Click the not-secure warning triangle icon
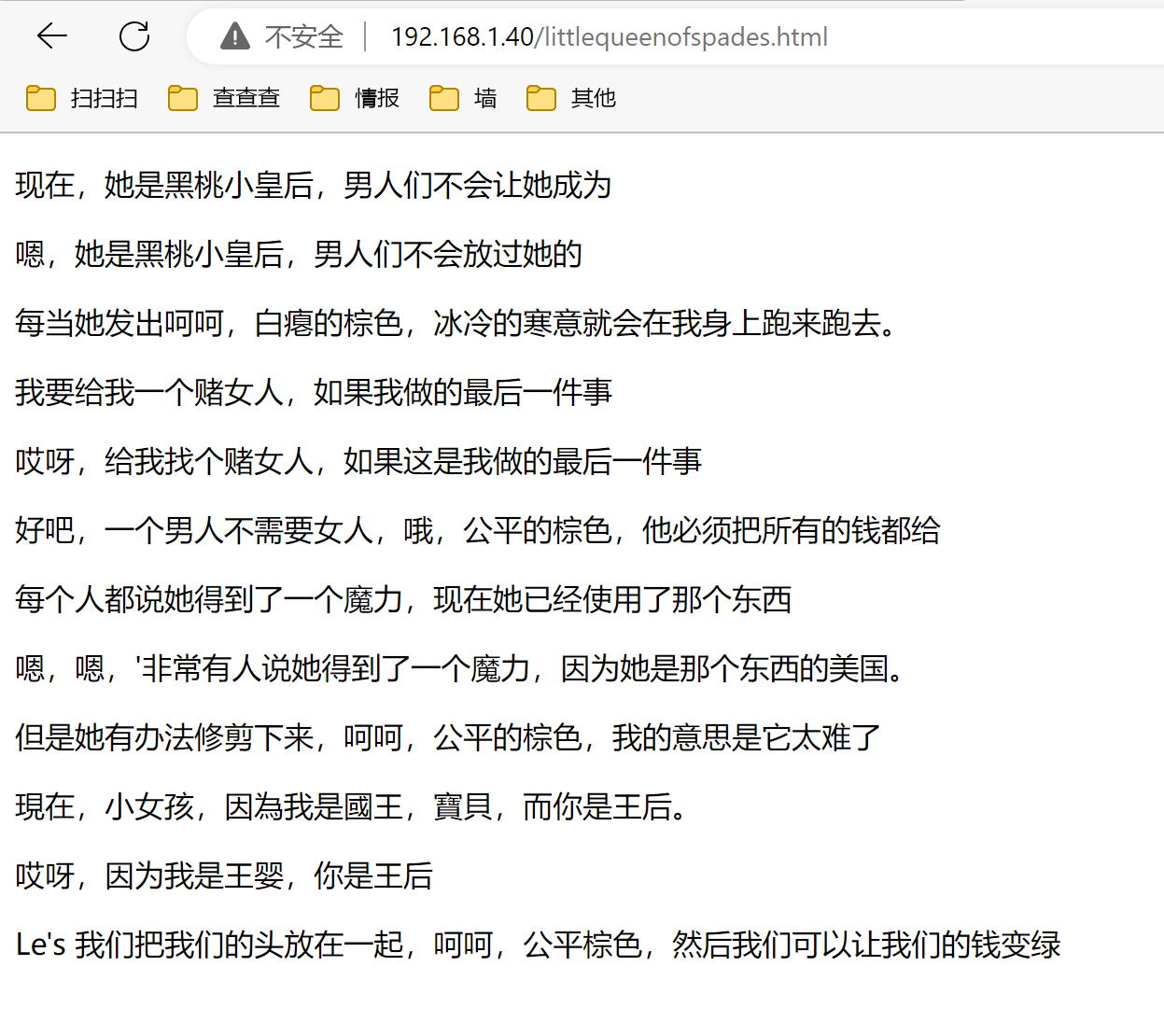The height and width of the screenshot is (1036, 1164). tap(235, 36)
